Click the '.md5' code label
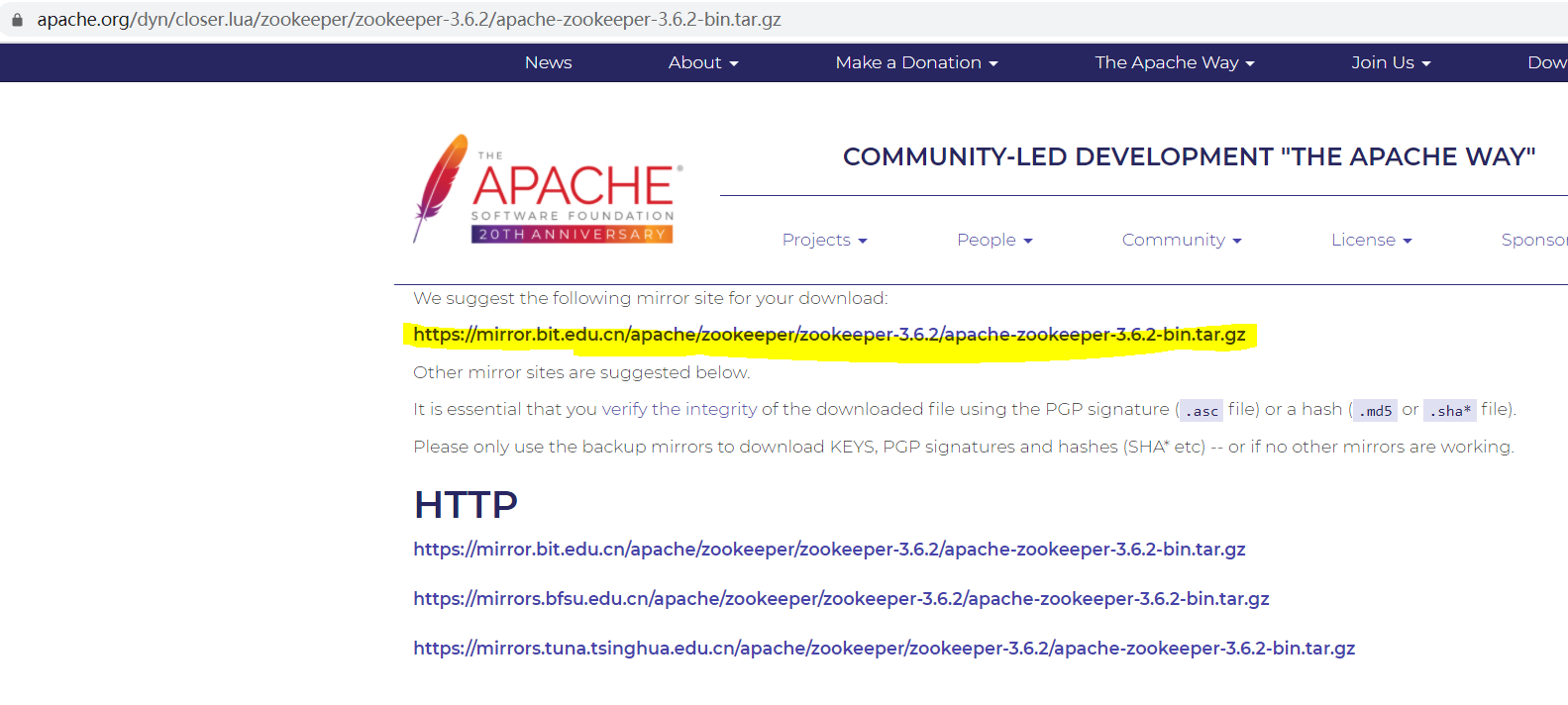The height and width of the screenshot is (705, 1568). (1375, 410)
